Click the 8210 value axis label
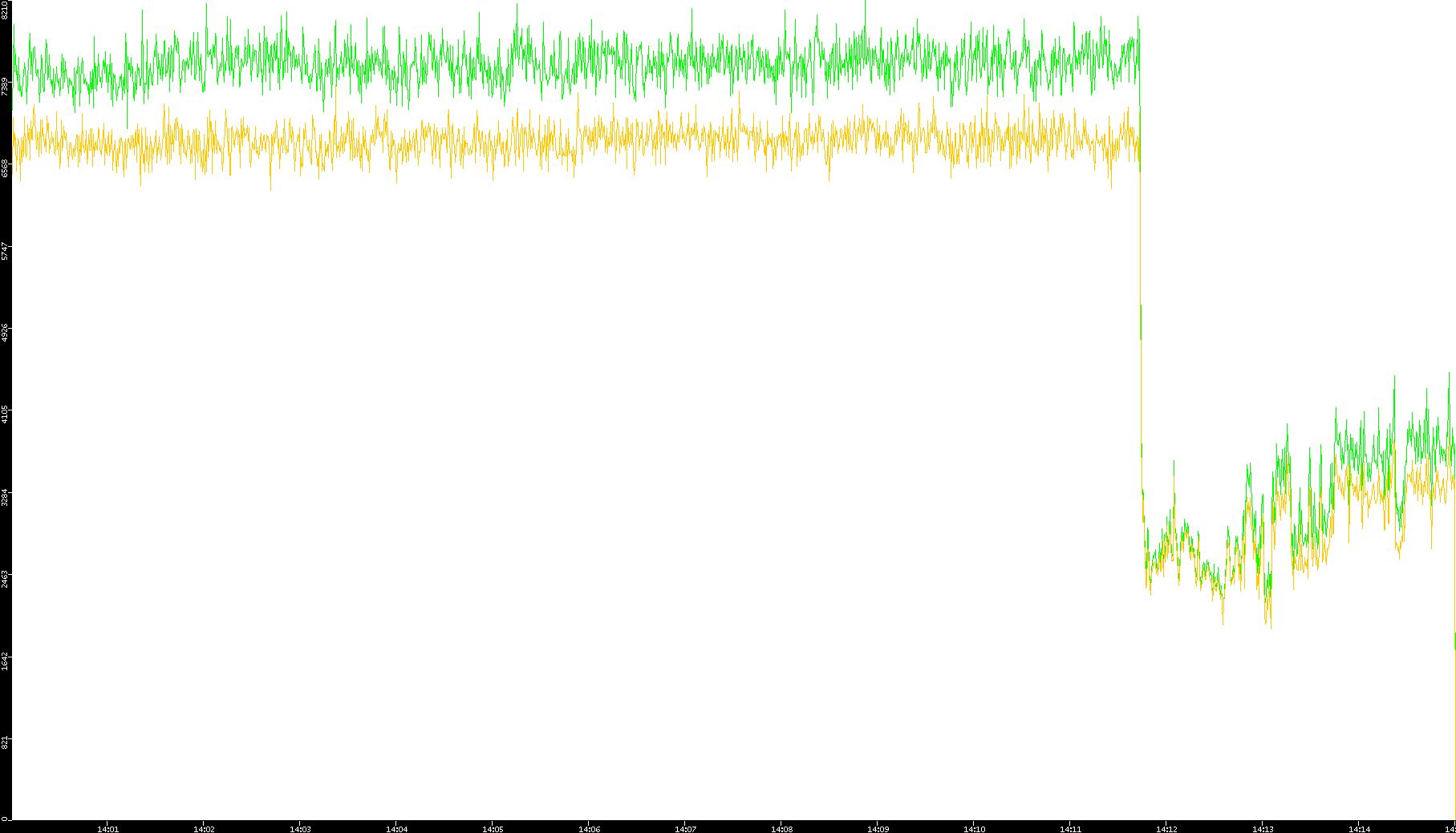This screenshot has height=833, width=1456. [x=5, y=10]
